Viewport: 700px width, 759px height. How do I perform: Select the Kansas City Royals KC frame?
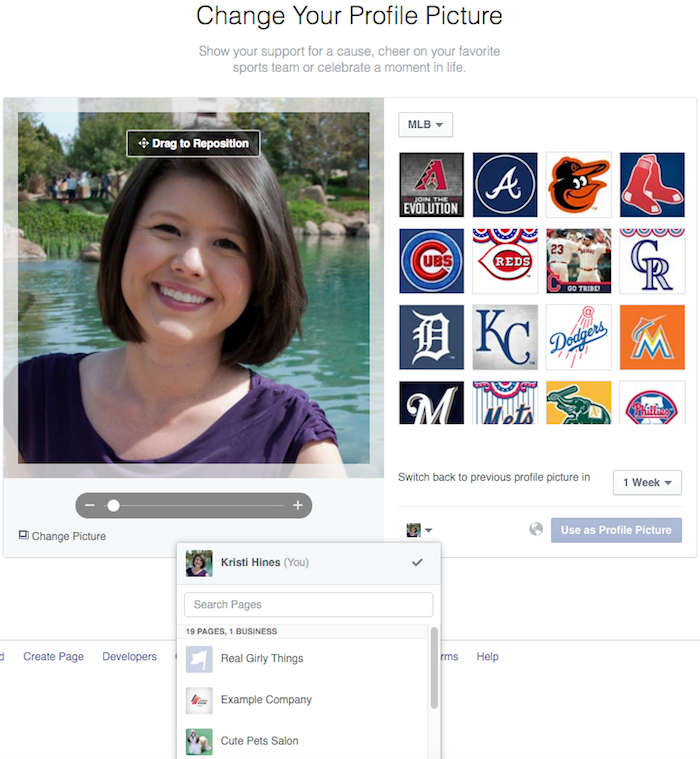coord(505,337)
